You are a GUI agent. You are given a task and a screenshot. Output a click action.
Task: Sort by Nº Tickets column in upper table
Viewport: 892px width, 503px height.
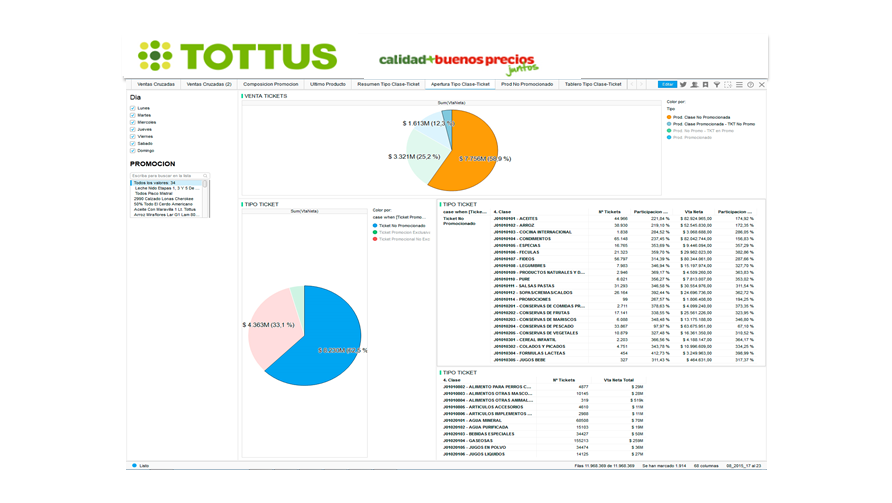[x=609, y=212]
